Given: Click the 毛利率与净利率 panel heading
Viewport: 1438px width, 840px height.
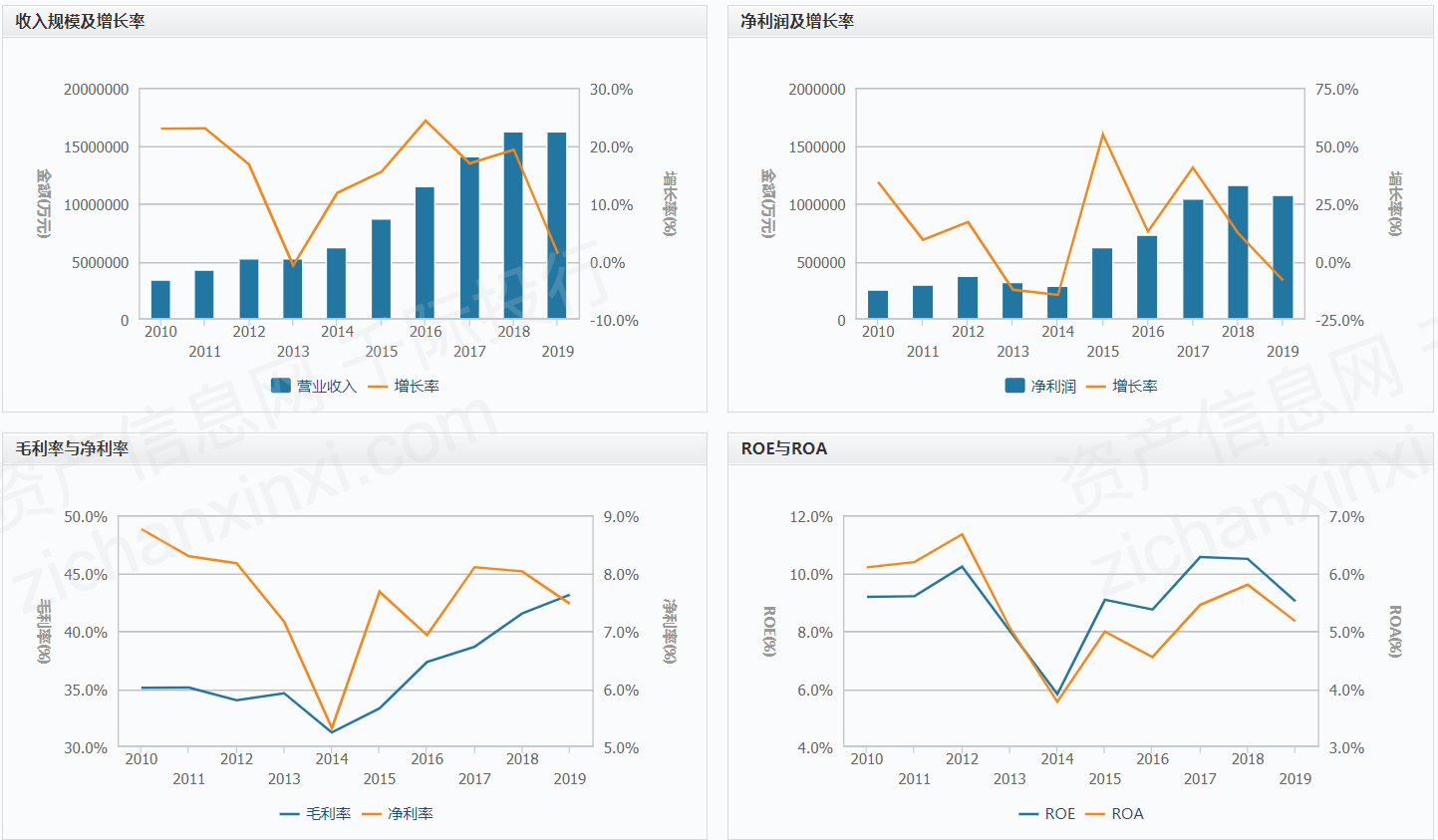Looking at the screenshot, I should [x=73, y=448].
